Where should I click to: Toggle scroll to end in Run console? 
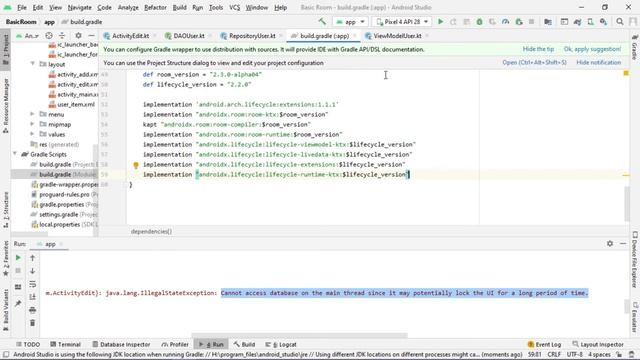click(x=33, y=297)
